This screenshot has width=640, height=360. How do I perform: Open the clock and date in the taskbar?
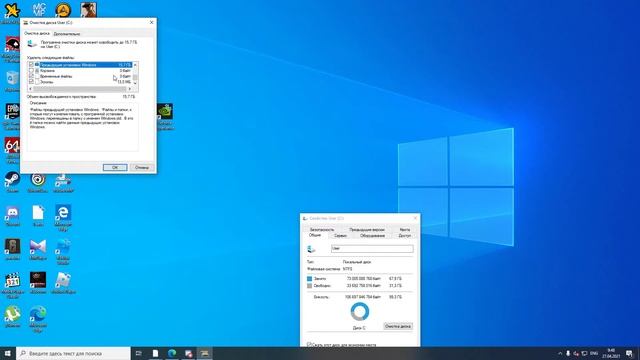click(611, 353)
